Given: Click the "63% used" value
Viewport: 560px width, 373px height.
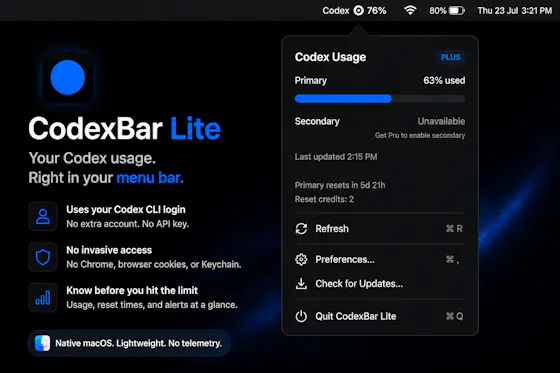Looking at the screenshot, I should coord(444,80).
